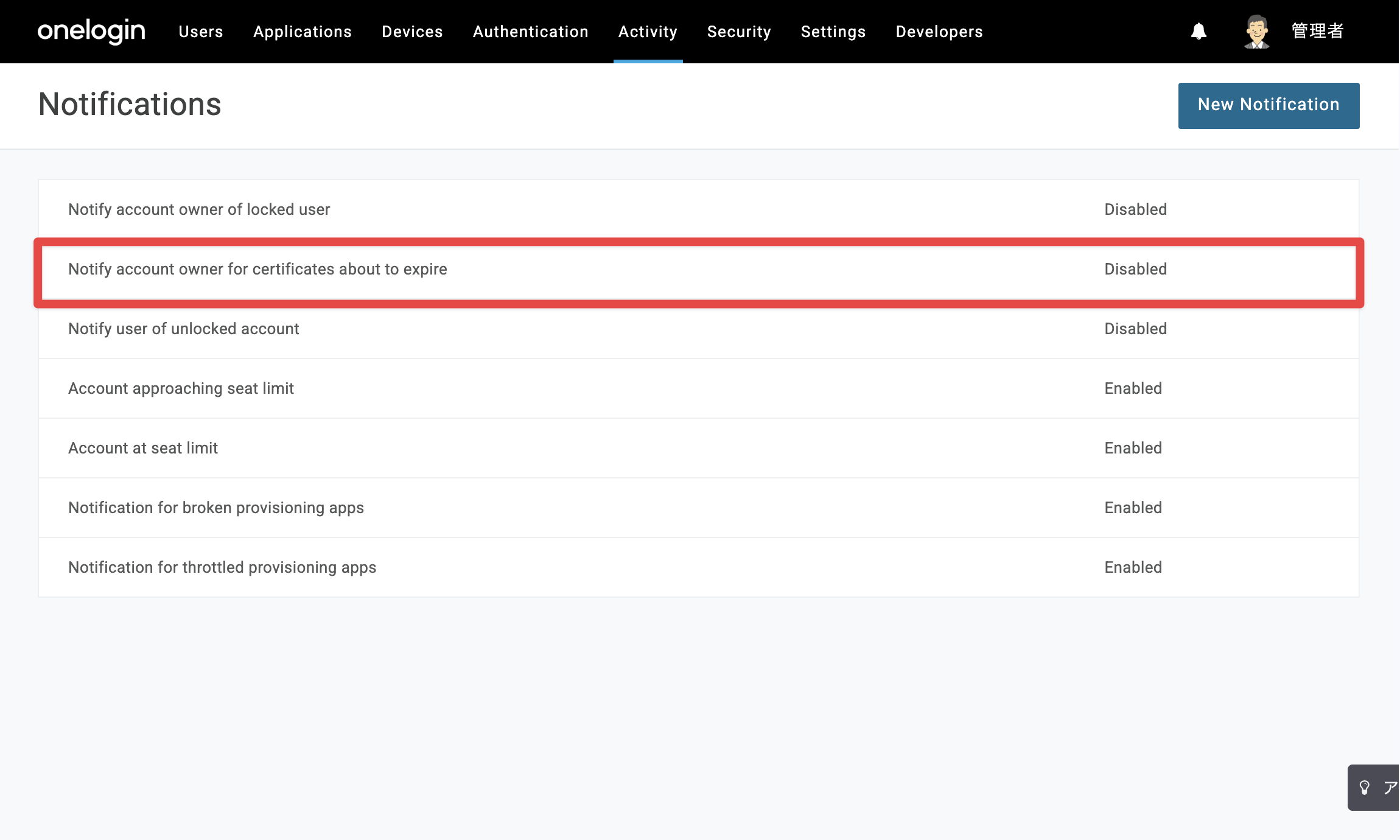Open throttled provisioning apps notification
The image size is (1400, 840).
(x=698, y=567)
